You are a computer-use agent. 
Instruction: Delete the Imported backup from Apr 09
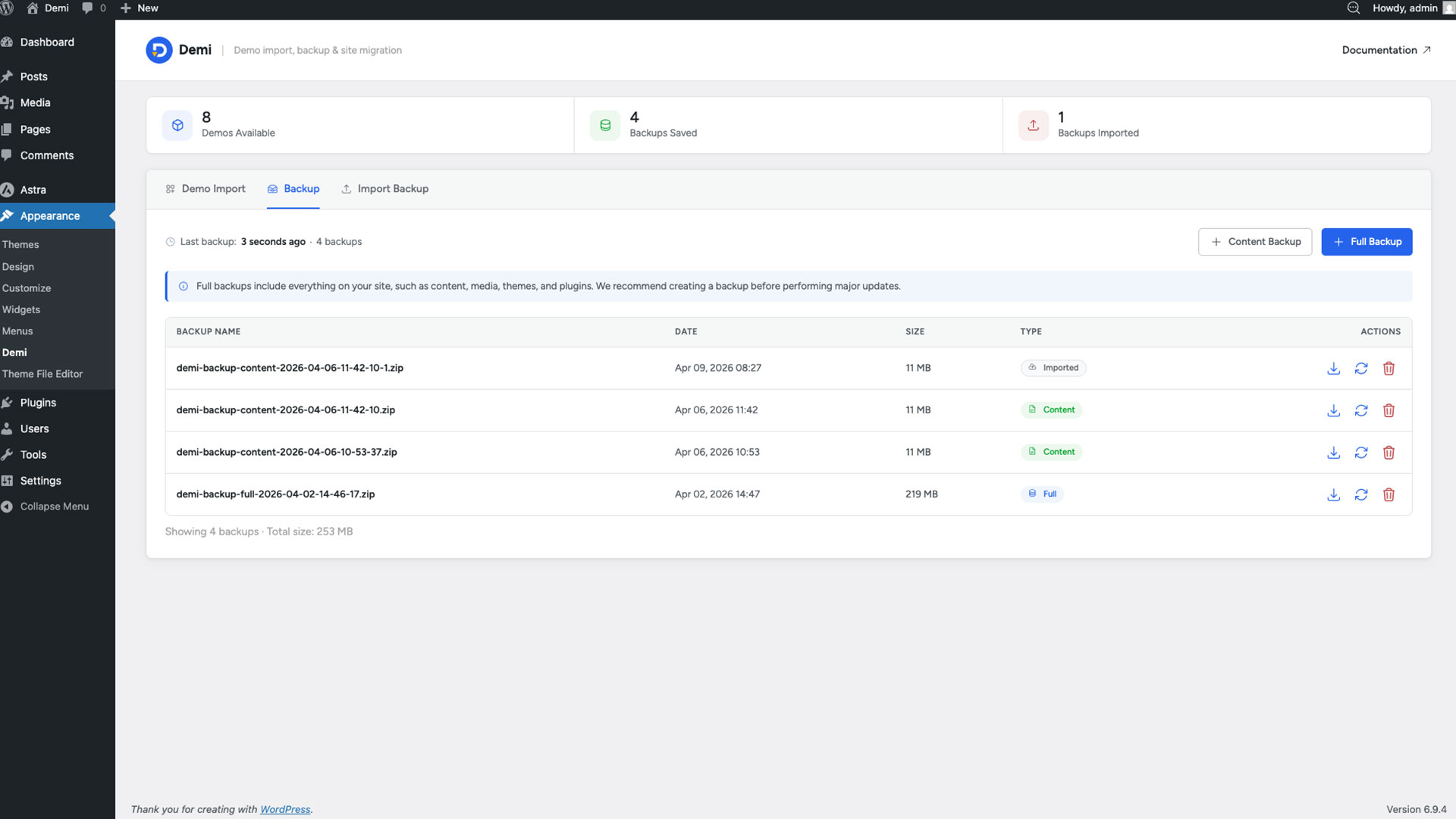[x=1389, y=368]
